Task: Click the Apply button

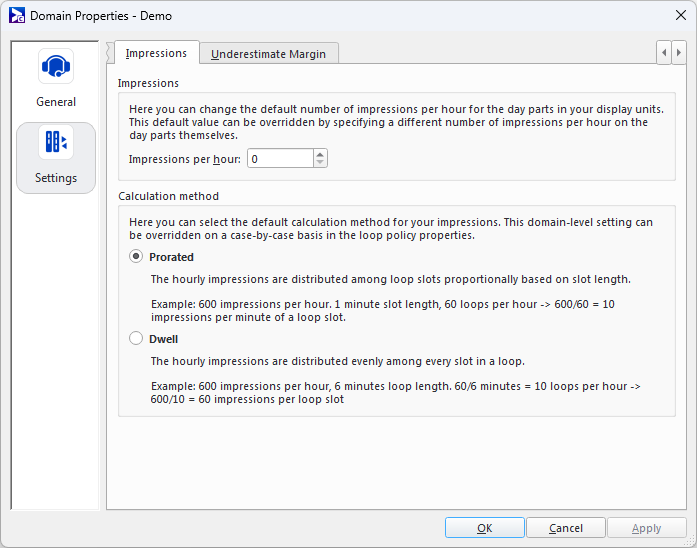Action: (x=646, y=528)
